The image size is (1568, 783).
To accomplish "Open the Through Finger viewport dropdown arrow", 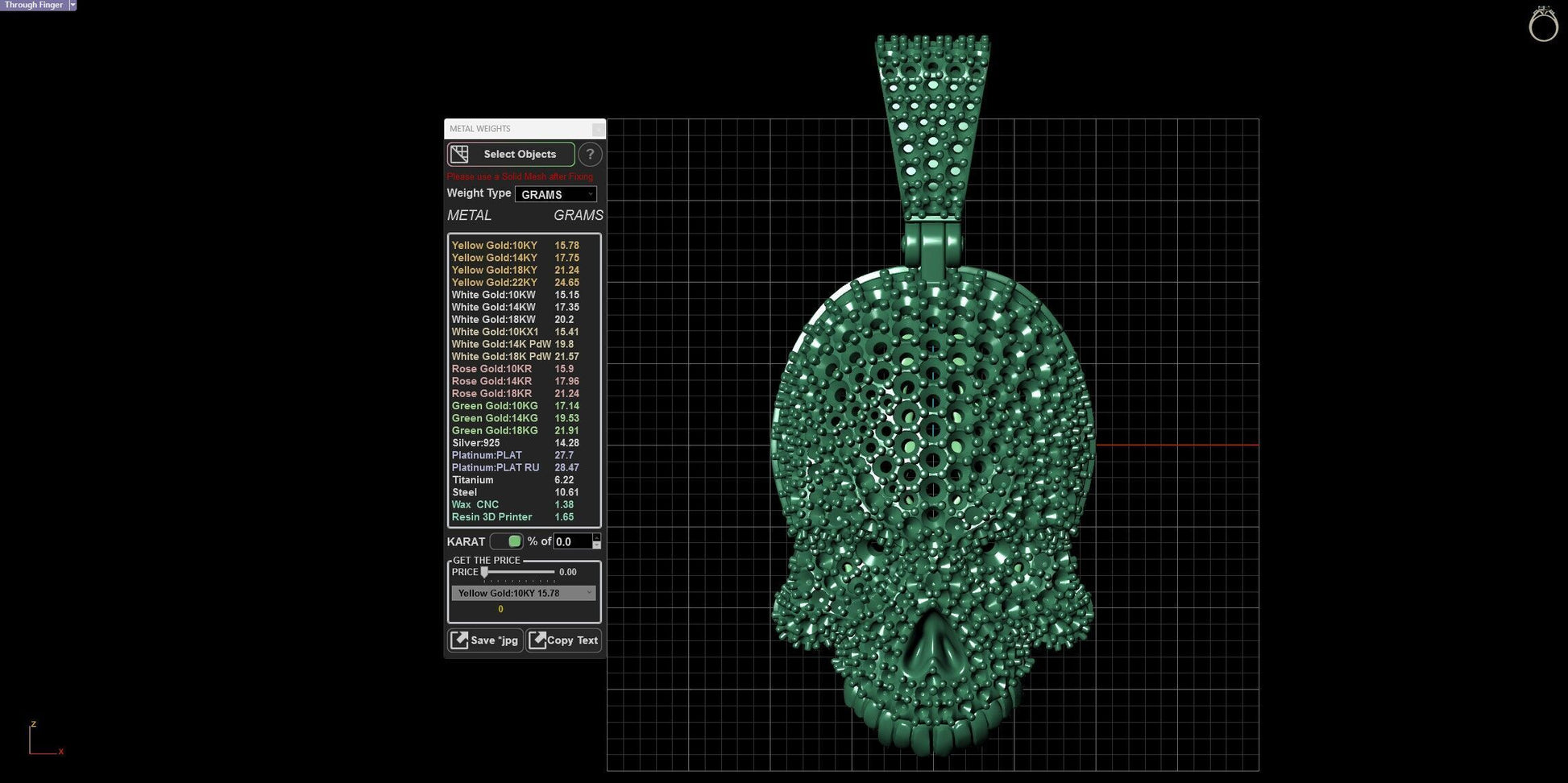I will click(x=73, y=5).
